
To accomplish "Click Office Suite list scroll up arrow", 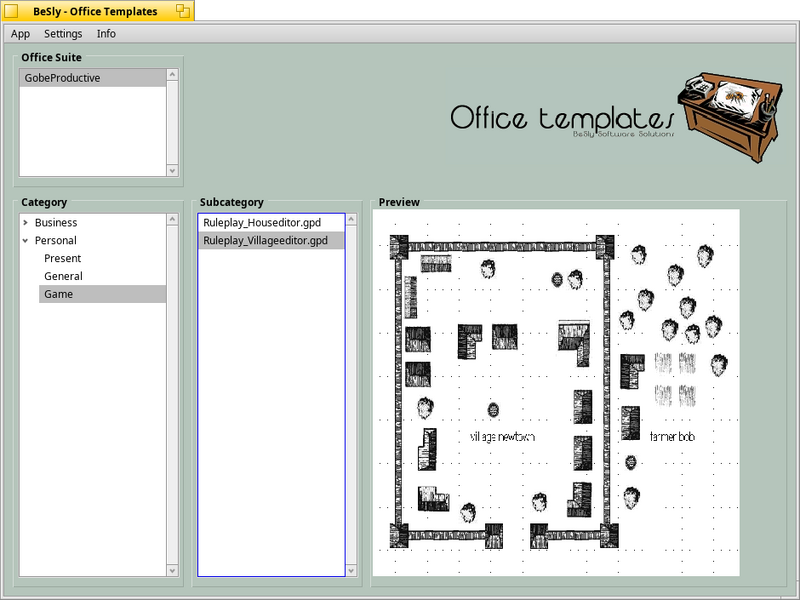I will click(172, 74).
